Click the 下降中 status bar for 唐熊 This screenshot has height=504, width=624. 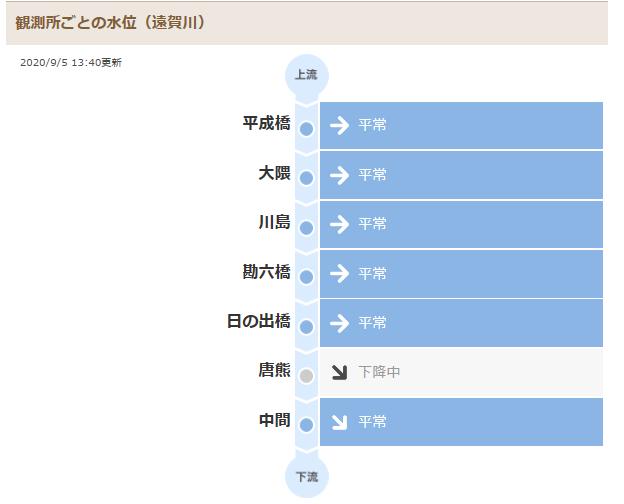461,373
